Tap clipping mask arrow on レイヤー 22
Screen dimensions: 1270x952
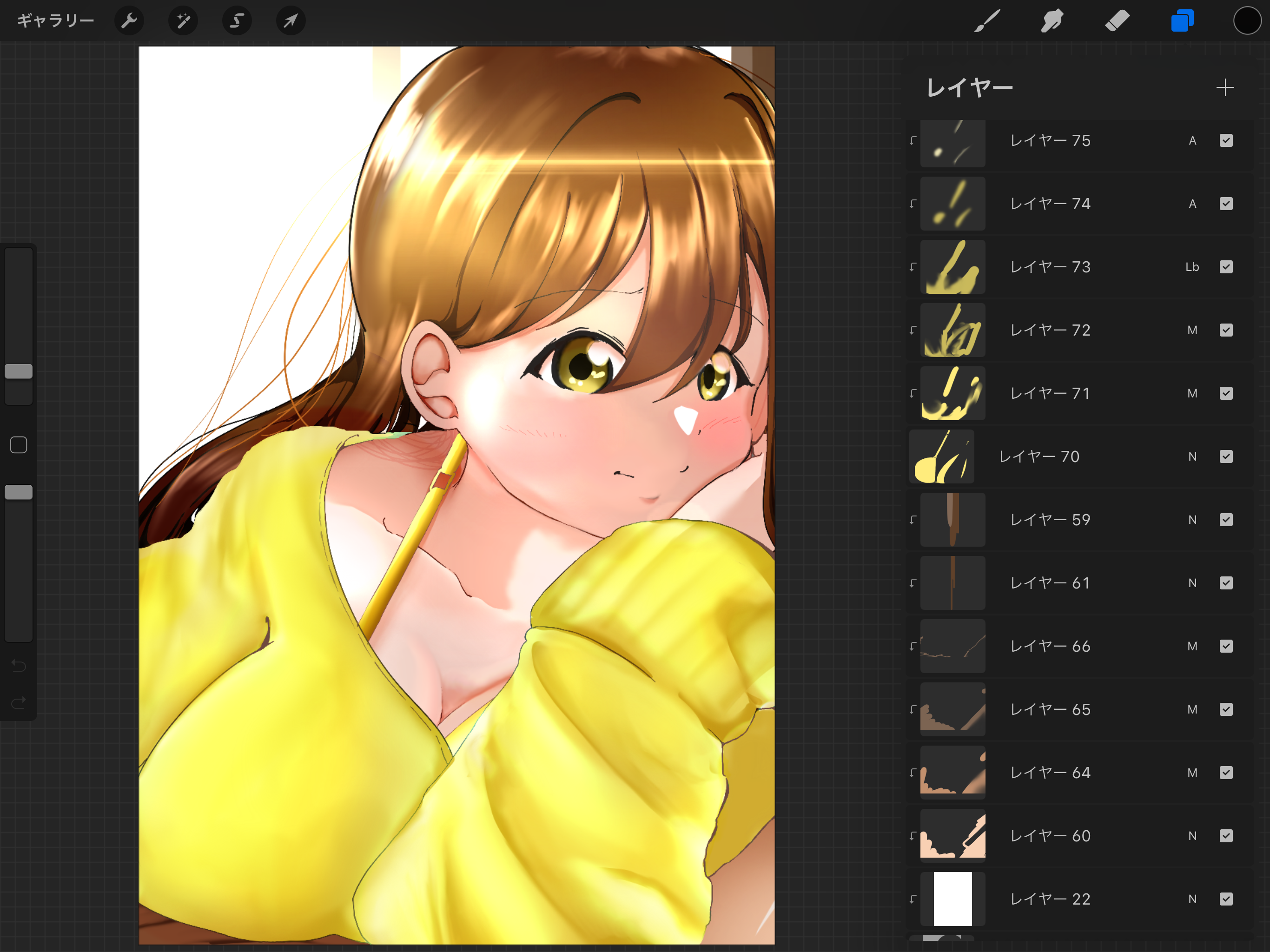click(913, 899)
